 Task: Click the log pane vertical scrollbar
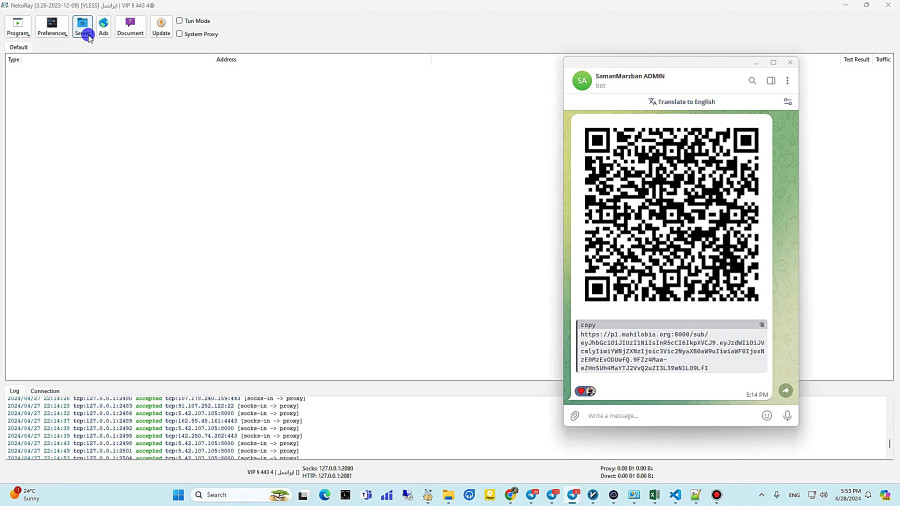(890, 443)
